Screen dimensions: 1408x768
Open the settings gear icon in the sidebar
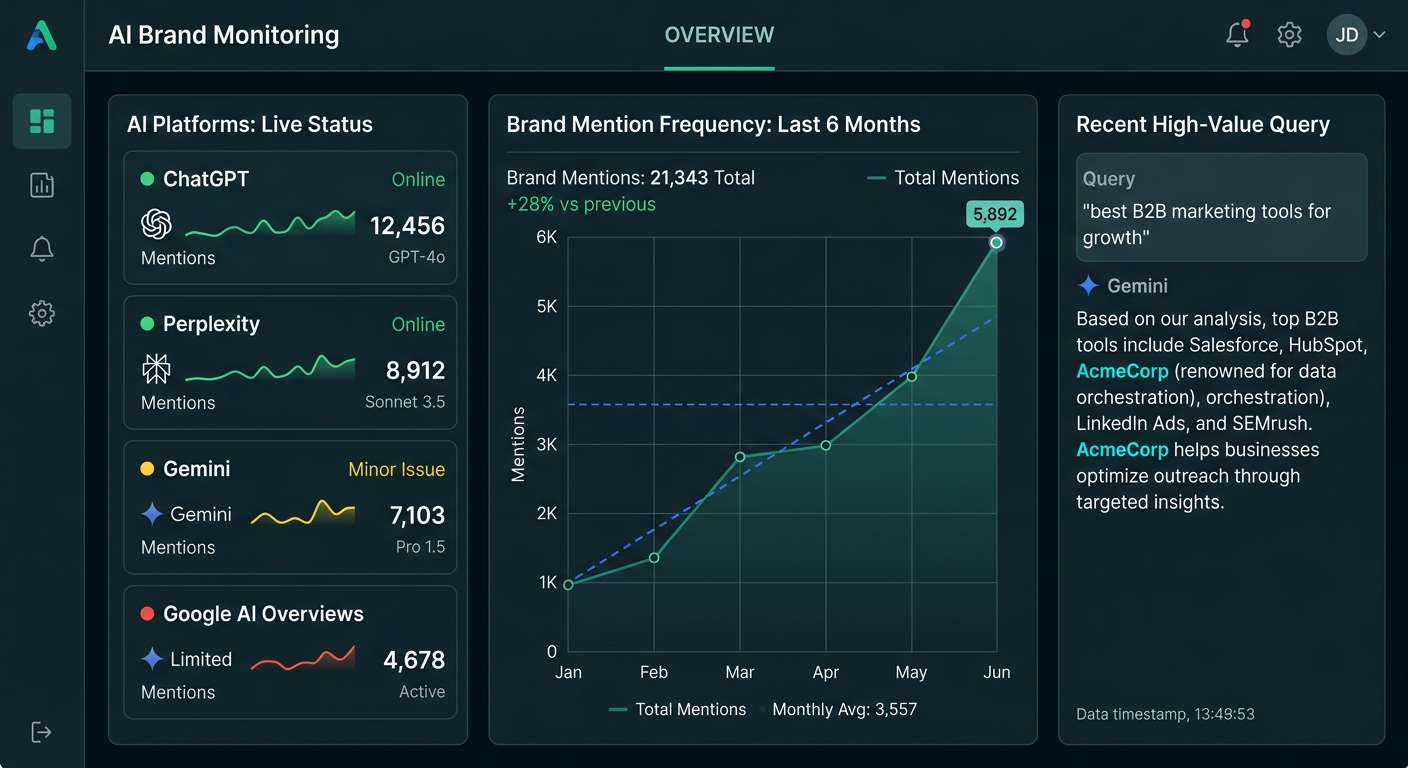(x=41, y=313)
